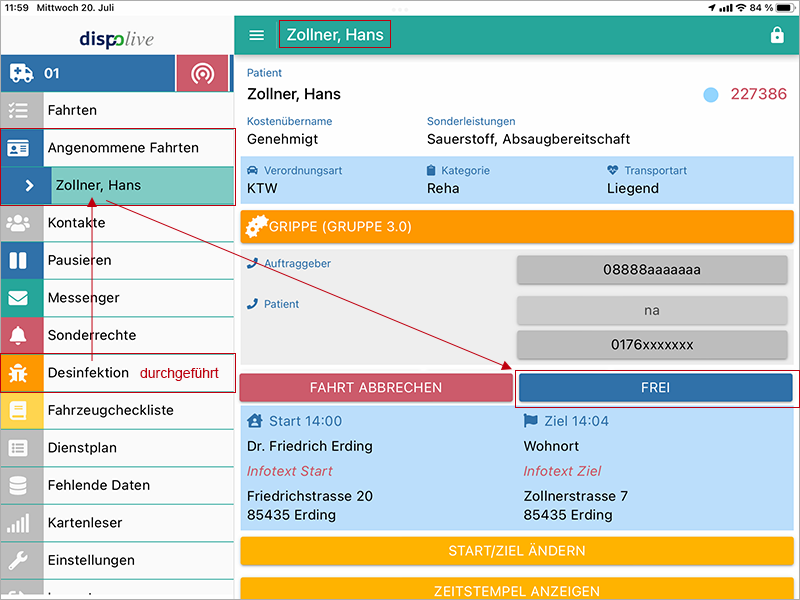The height and width of the screenshot is (600, 800).
Task: Tap the phone icon beside Patient
Action: click(252, 304)
